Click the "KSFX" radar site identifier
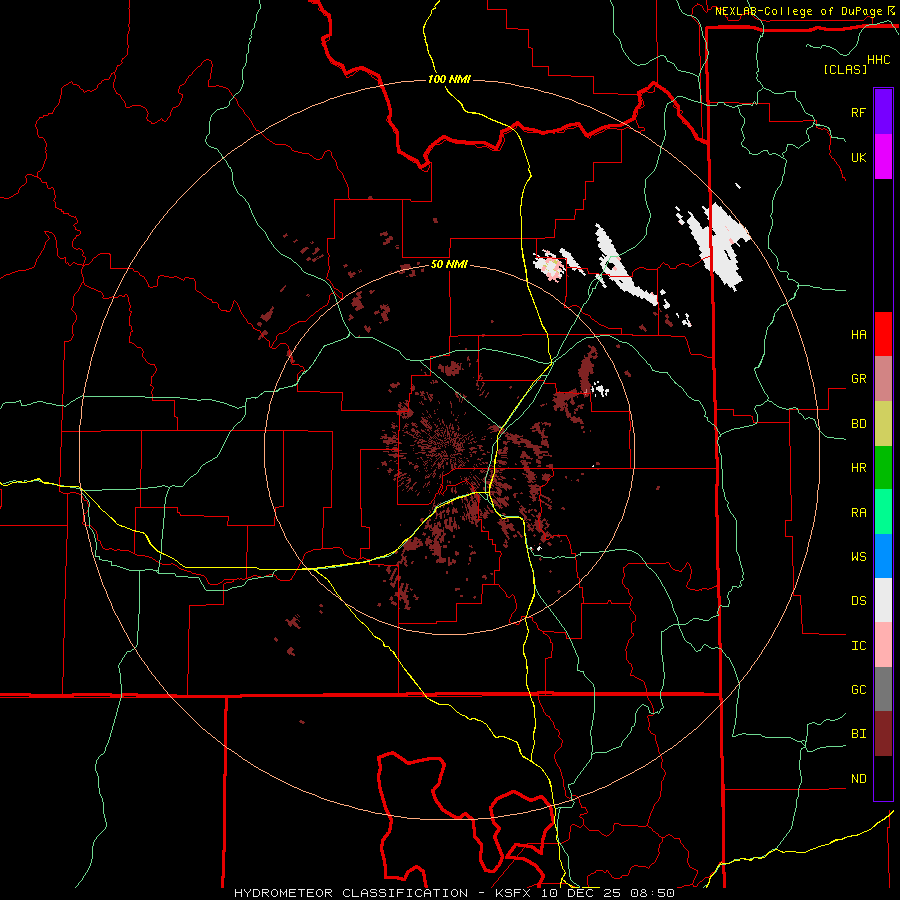Screen dimensions: 900x900 (x=514, y=893)
